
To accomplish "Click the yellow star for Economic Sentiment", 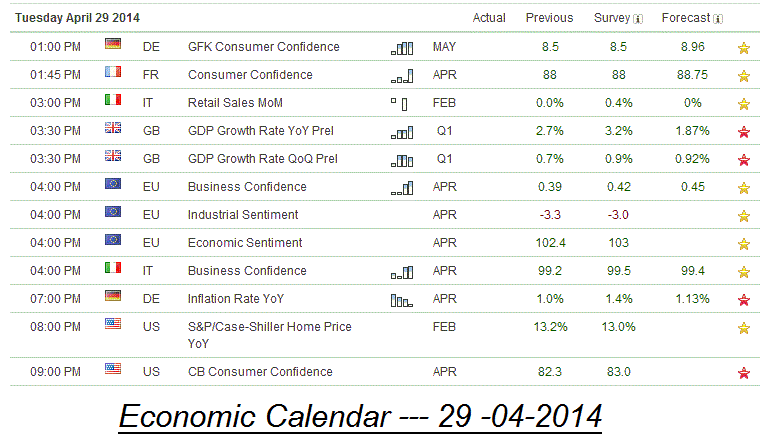I will 743,243.
